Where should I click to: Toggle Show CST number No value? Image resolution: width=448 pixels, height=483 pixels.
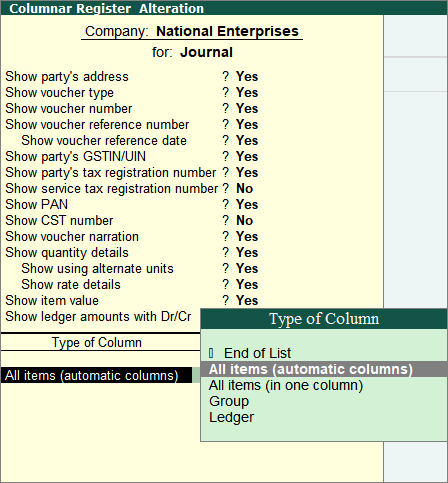pos(245,221)
